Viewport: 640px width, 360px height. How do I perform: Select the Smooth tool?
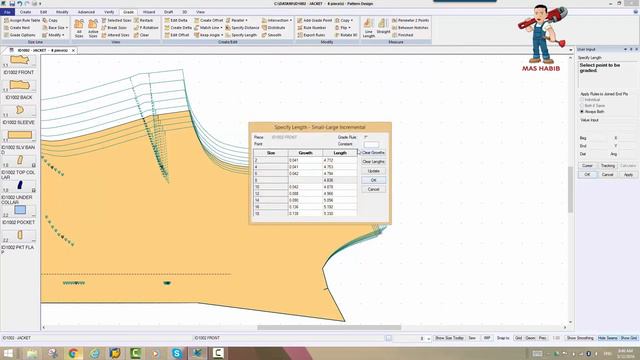coord(272,35)
